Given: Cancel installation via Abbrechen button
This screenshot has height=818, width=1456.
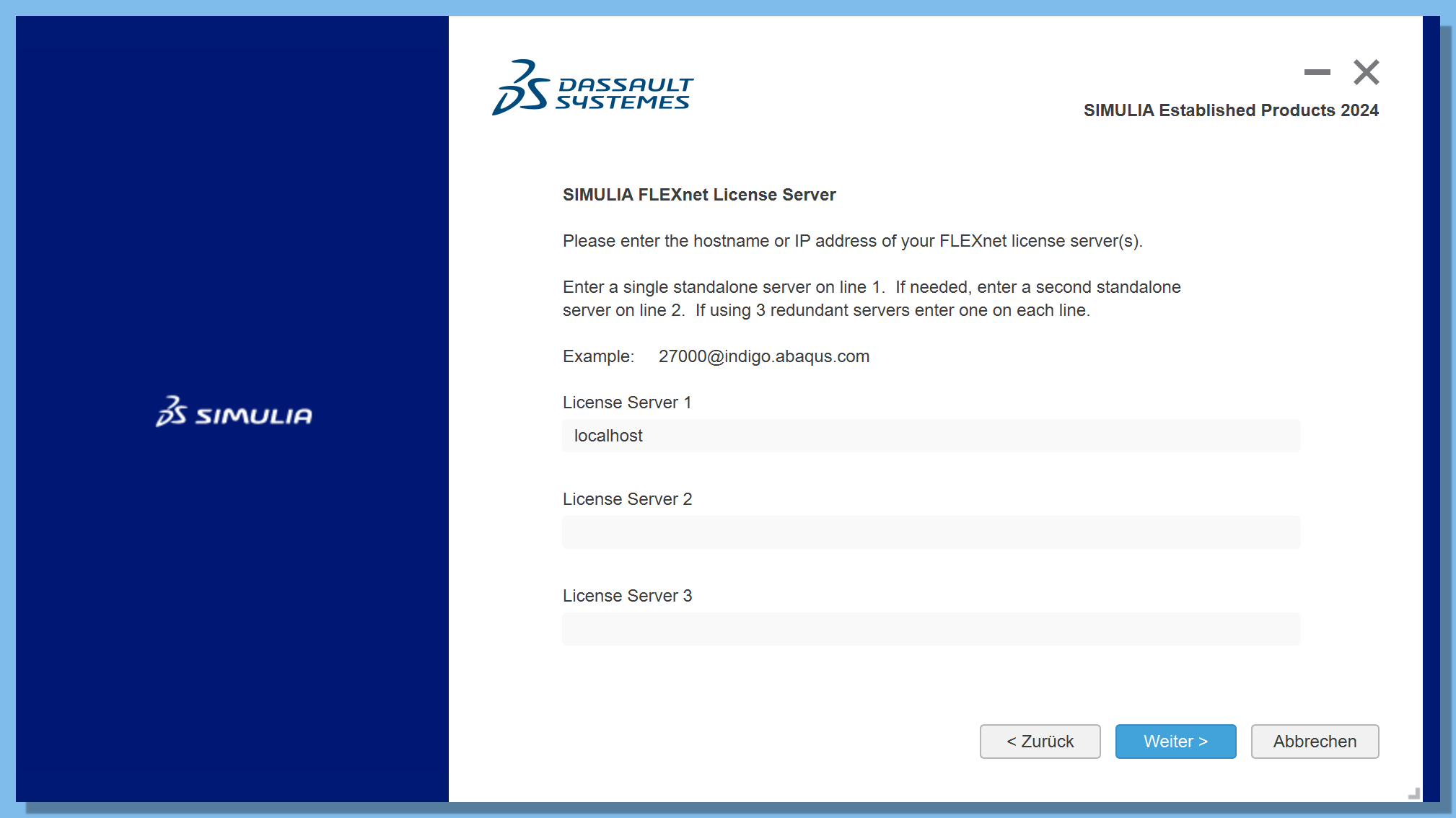Looking at the screenshot, I should (x=1315, y=741).
